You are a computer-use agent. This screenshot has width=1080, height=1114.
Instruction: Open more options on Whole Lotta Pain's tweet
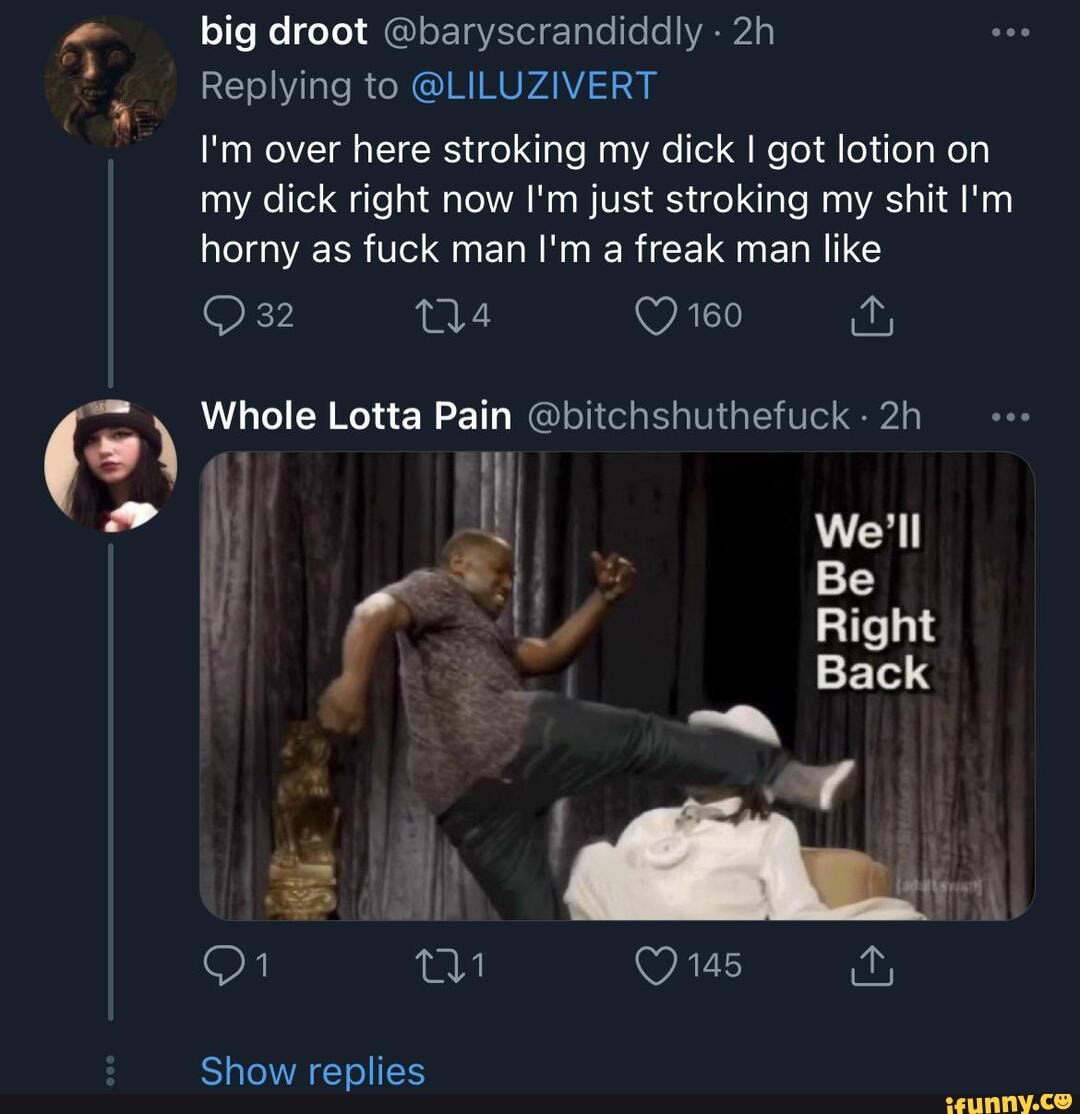(x=1009, y=416)
